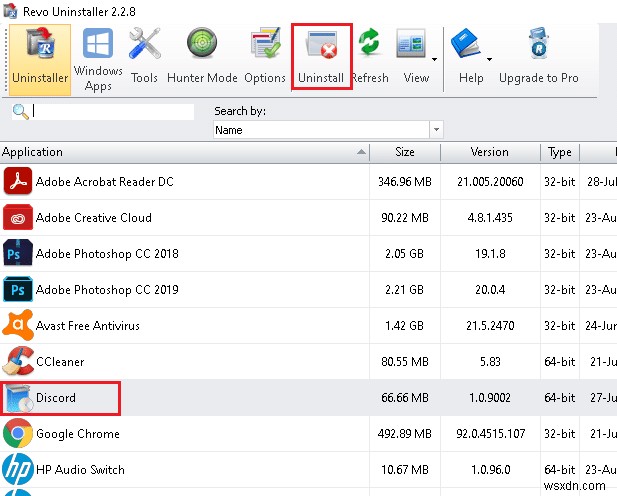This screenshot has height=496, width=617.
Task: Click version 92.0.4515.107 cell
Action: pyautogui.click(x=490, y=433)
